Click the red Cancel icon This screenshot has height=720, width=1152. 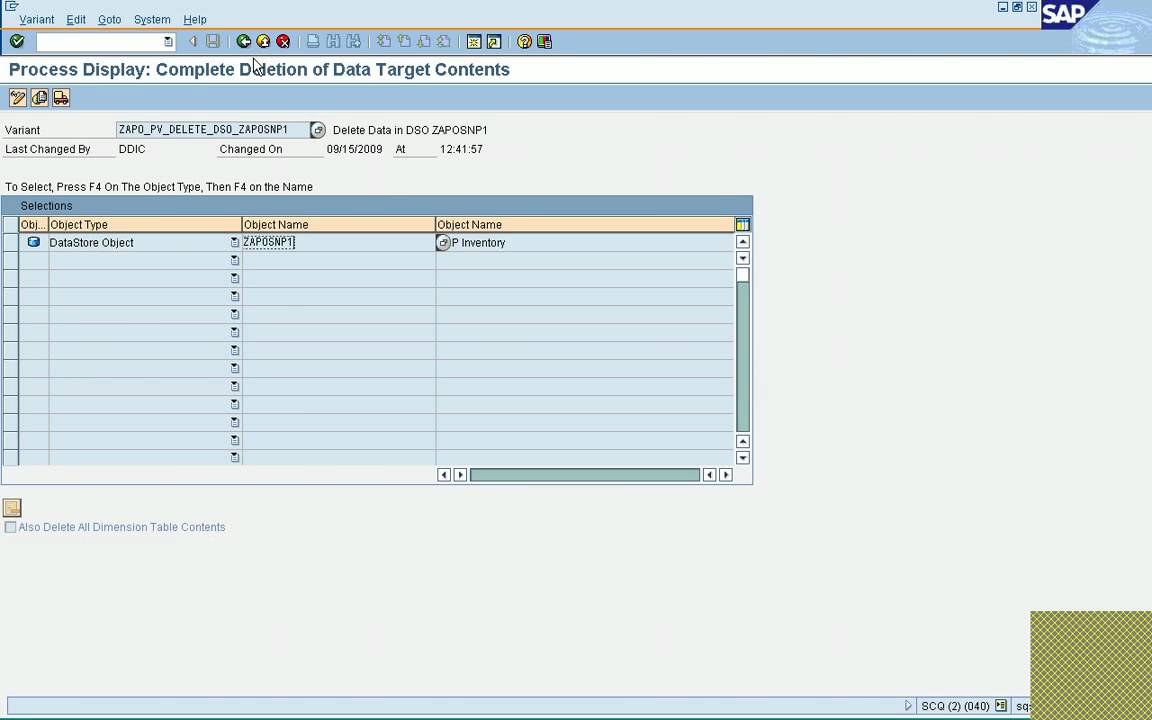283,42
